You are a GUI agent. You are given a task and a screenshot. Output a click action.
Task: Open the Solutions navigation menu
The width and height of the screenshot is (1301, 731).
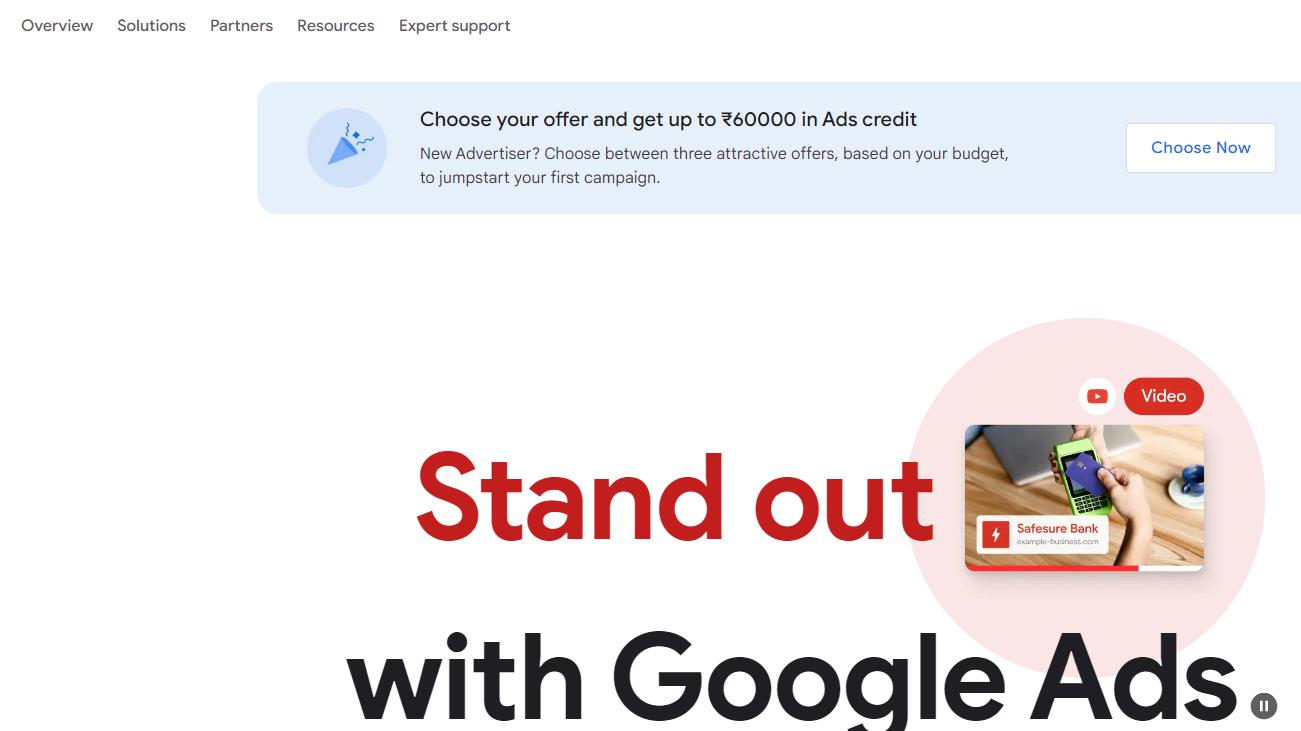(x=151, y=26)
